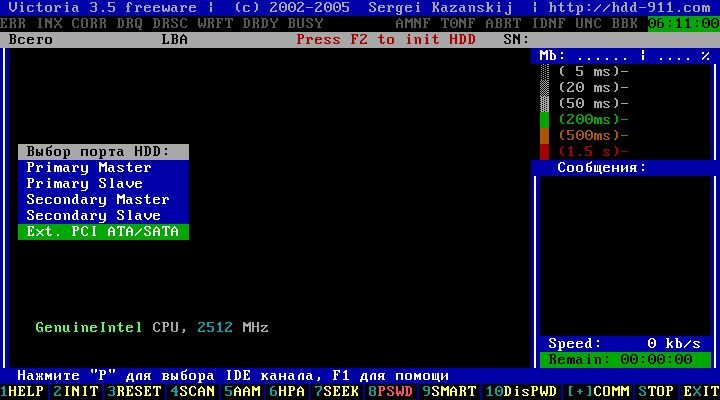This screenshot has width=720, height=400.
Task: Click the CORR status flag
Action: click(90, 23)
